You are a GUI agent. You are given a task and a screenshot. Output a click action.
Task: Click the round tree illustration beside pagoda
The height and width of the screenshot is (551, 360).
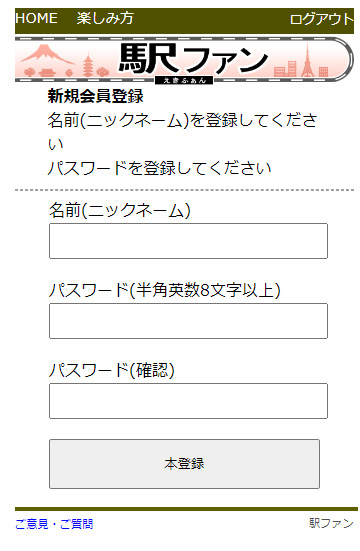pos(103,72)
